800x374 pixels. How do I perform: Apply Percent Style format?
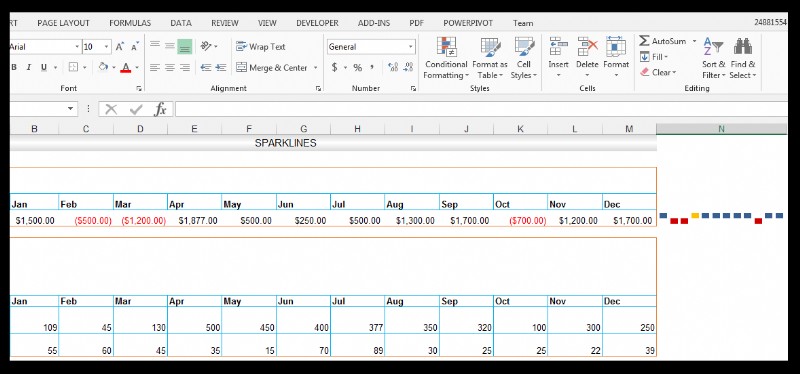pos(358,67)
